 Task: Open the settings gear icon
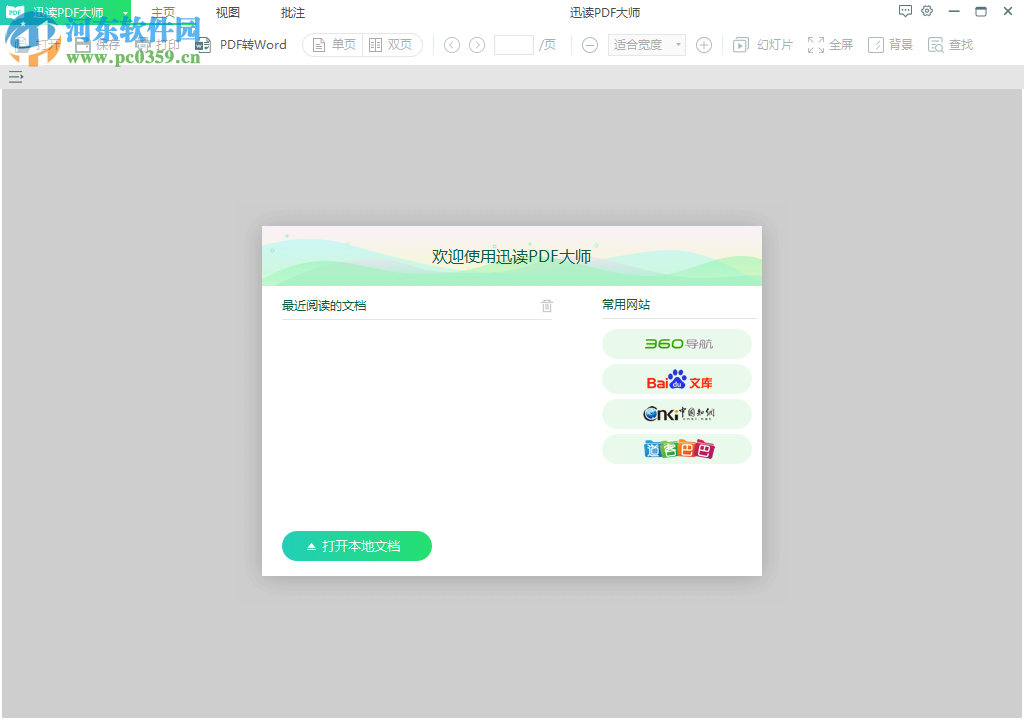[927, 11]
